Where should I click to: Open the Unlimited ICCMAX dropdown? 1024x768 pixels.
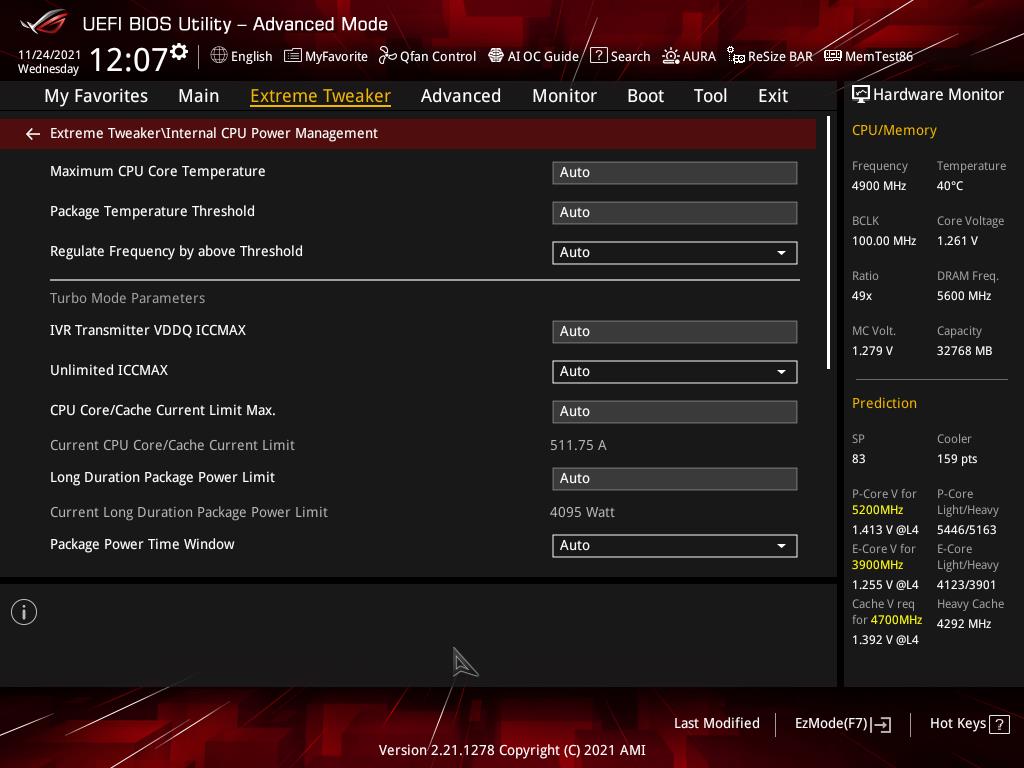(x=674, y=372)
